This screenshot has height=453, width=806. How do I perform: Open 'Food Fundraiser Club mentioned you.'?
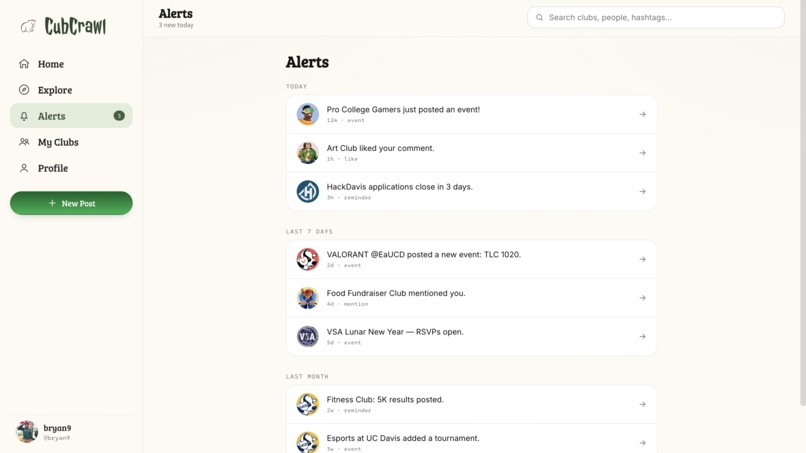[x=471, y=298]
